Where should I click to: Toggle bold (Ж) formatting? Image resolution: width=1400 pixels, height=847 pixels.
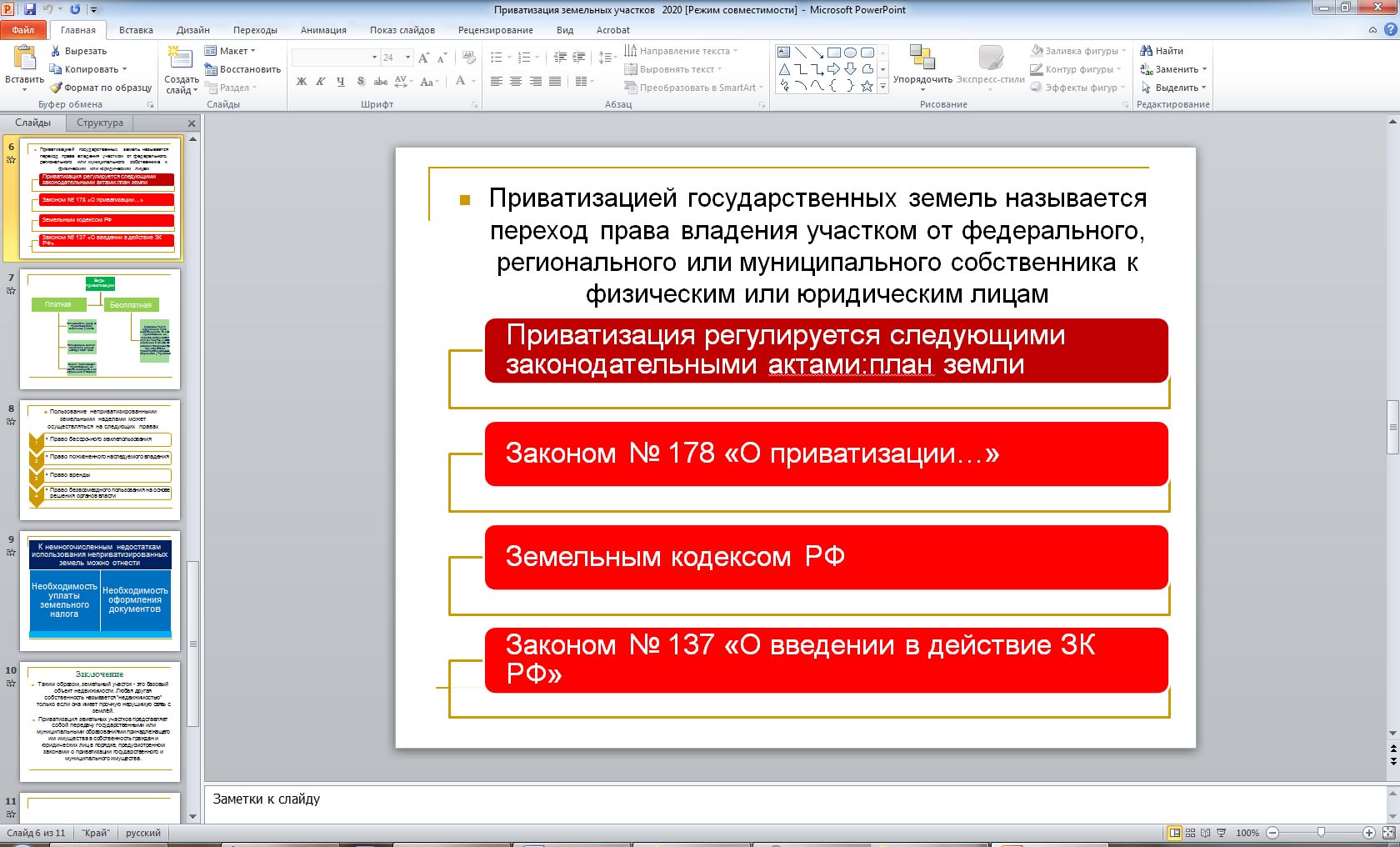point(302,82)
